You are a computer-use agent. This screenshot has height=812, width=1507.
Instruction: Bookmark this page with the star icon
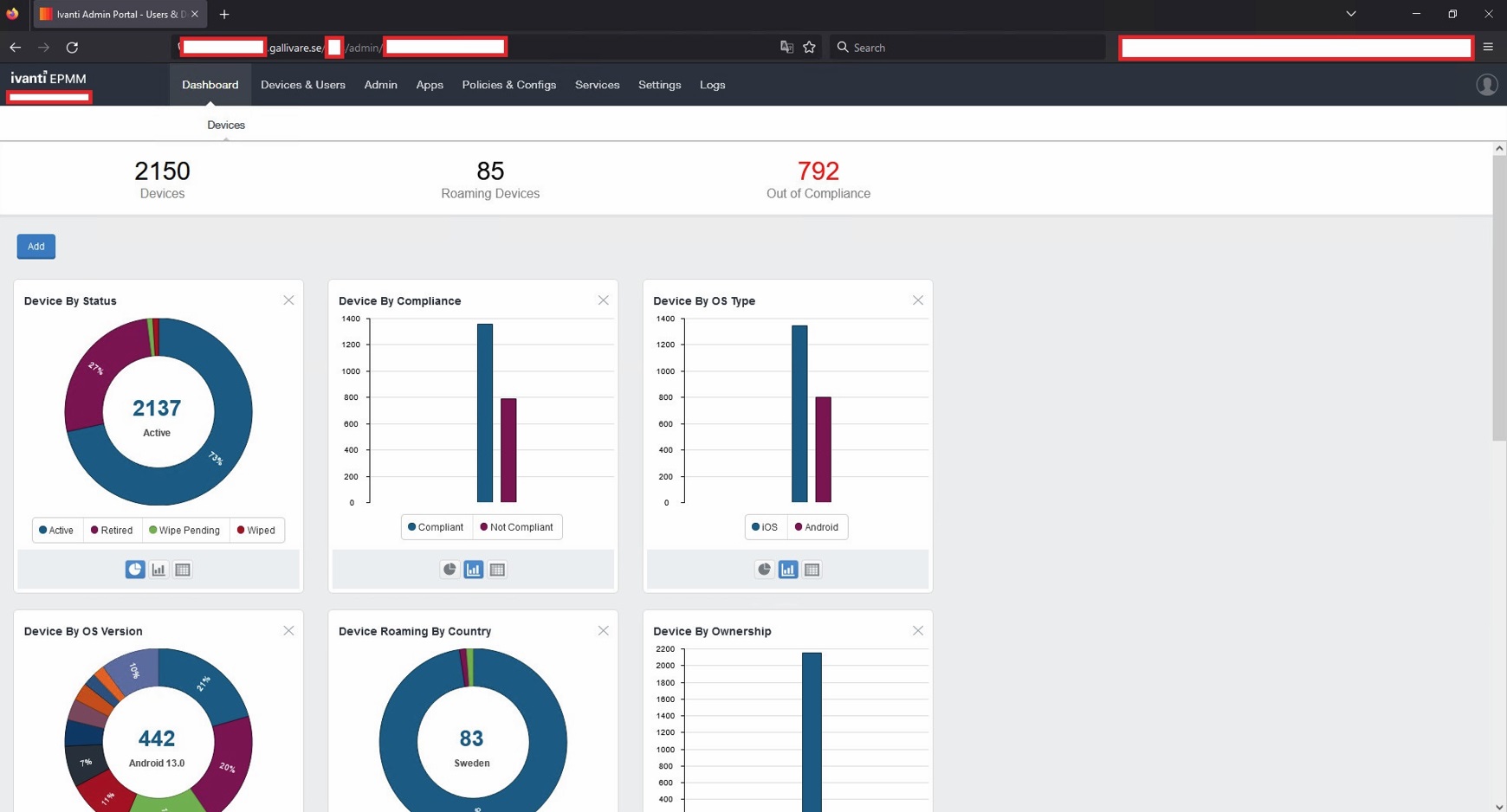[x=809, y=48]
